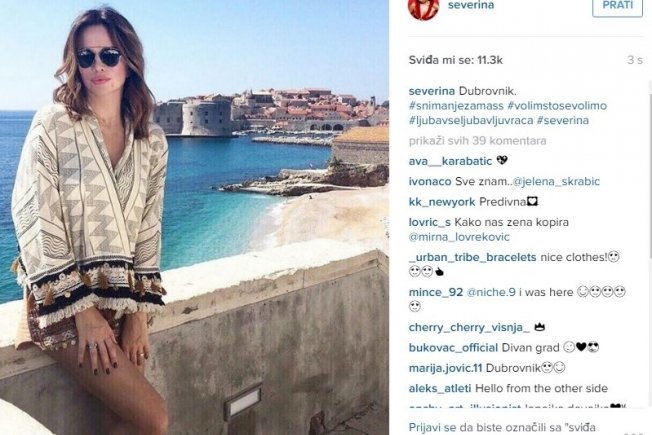Click the Dubrovnik post photo
This screenshot has height=435, width=652.
[194, 218]
